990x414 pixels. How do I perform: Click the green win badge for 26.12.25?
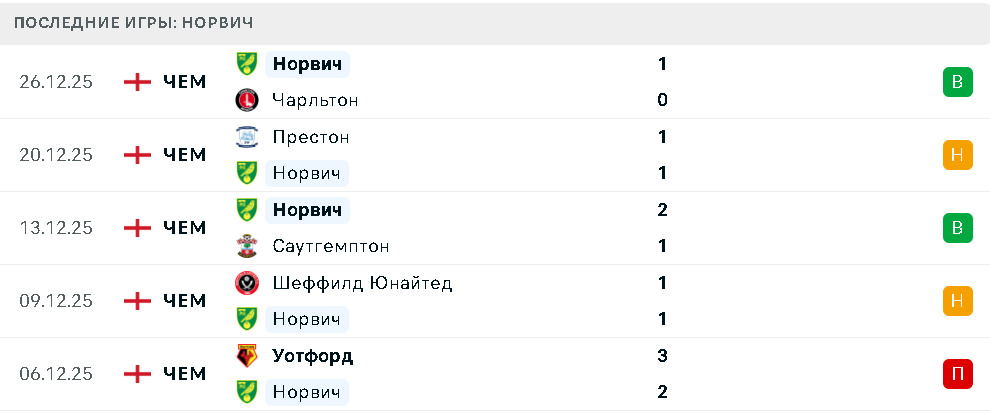coord(957,82)
